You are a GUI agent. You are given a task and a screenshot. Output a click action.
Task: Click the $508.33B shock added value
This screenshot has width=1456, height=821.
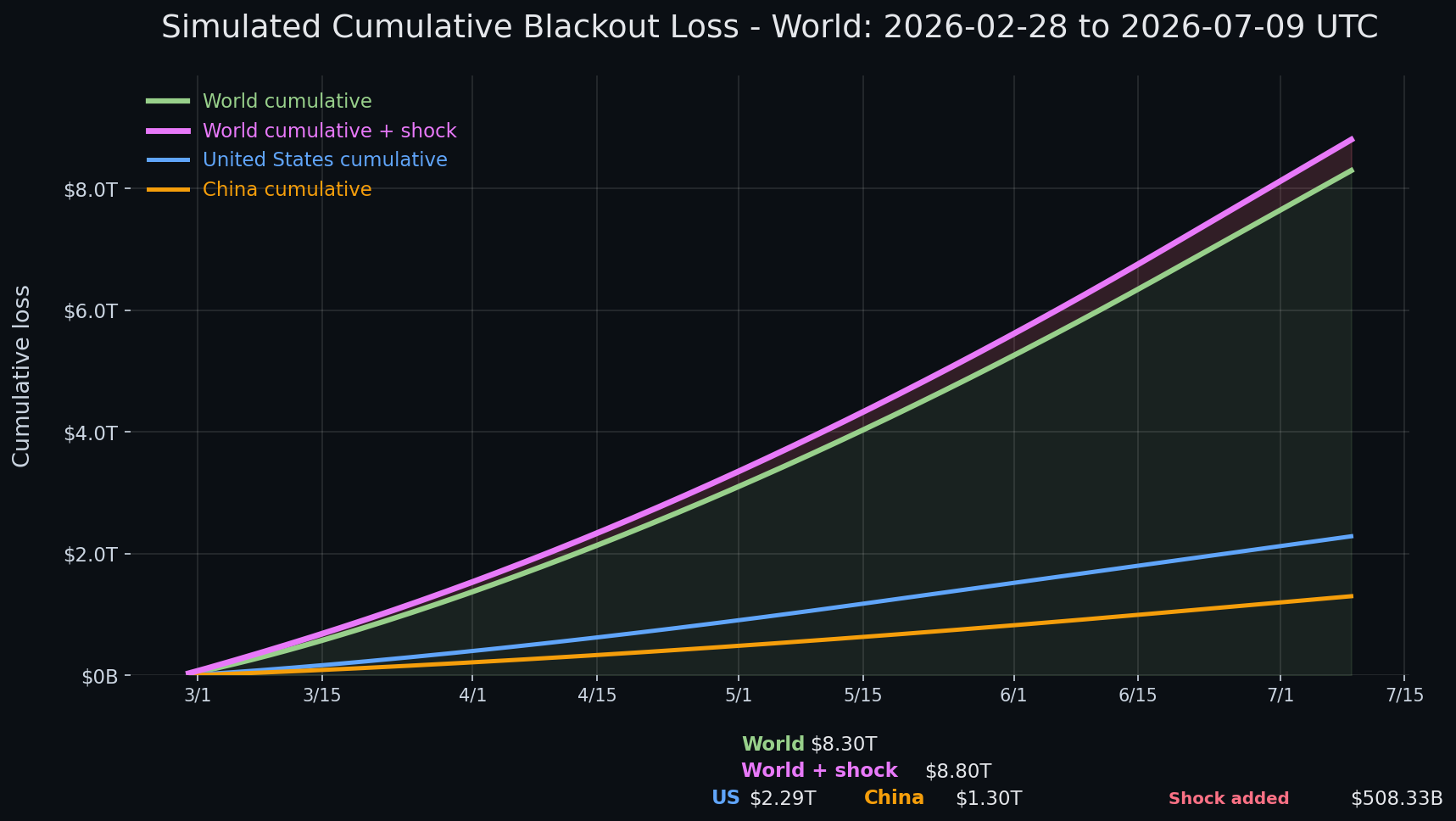click(x=1397, y=799)
